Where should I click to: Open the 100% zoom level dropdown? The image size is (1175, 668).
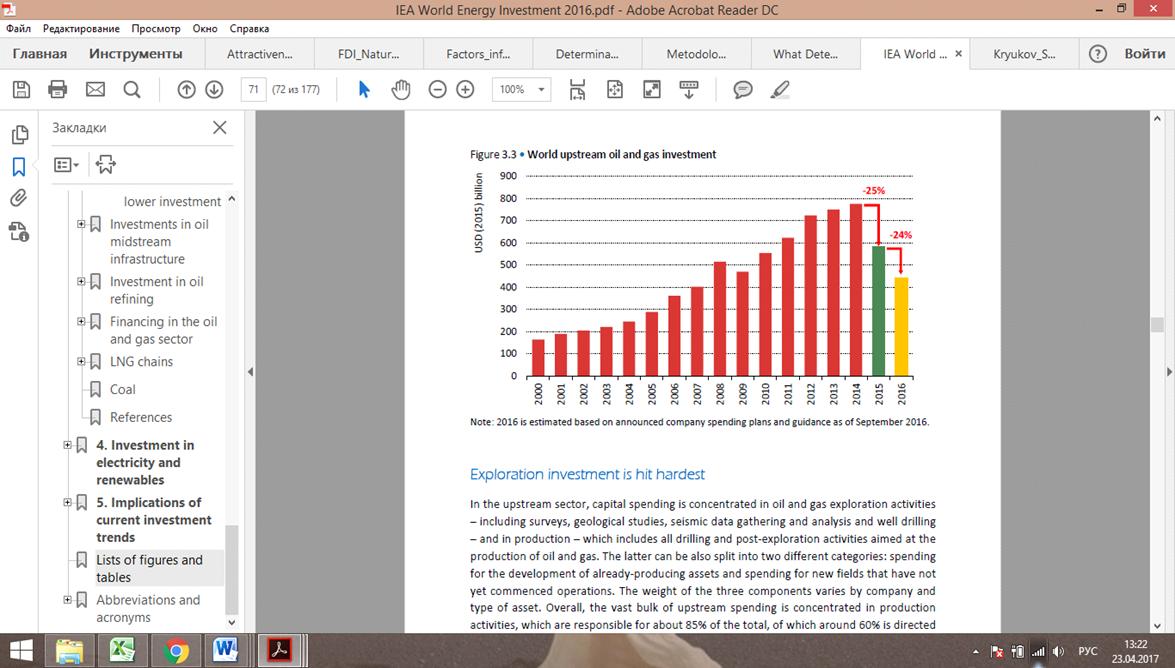[x=521, y=90]
